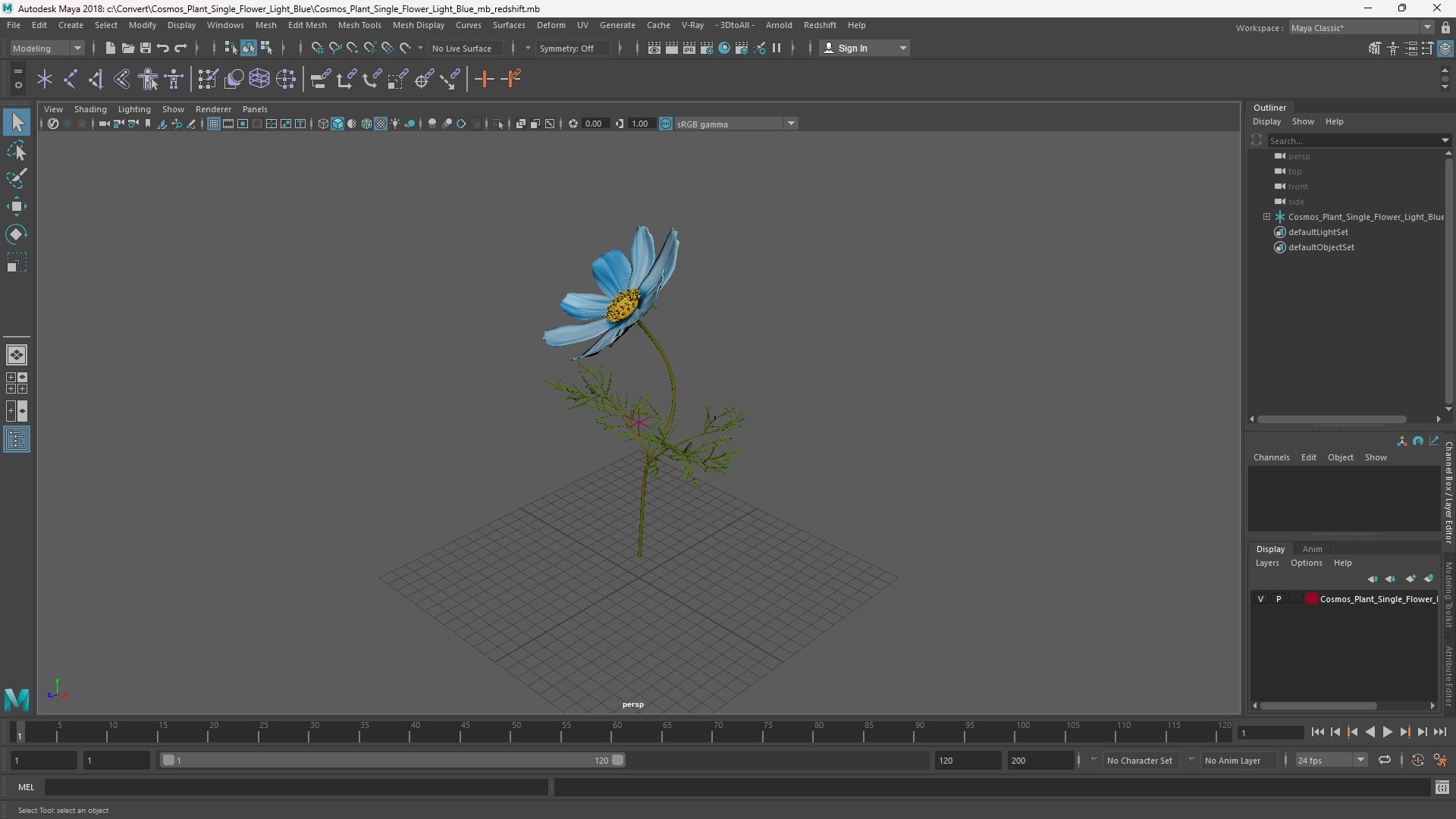Toggle viewport wireframe shading
The height and width of the screenshot is (819, 1456).
pos(323,124)
